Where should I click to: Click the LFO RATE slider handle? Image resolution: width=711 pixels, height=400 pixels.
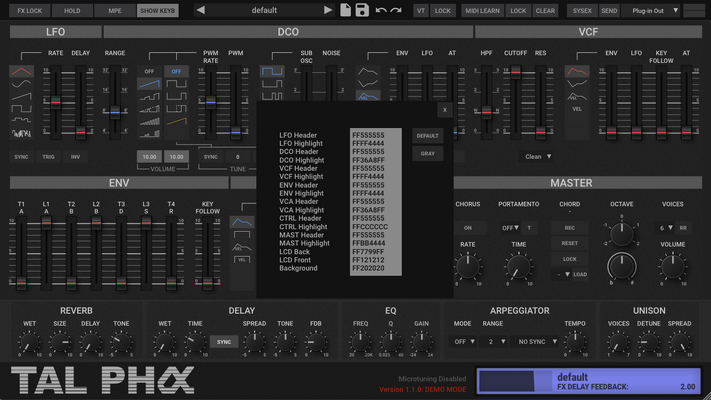tap(55, 102)
